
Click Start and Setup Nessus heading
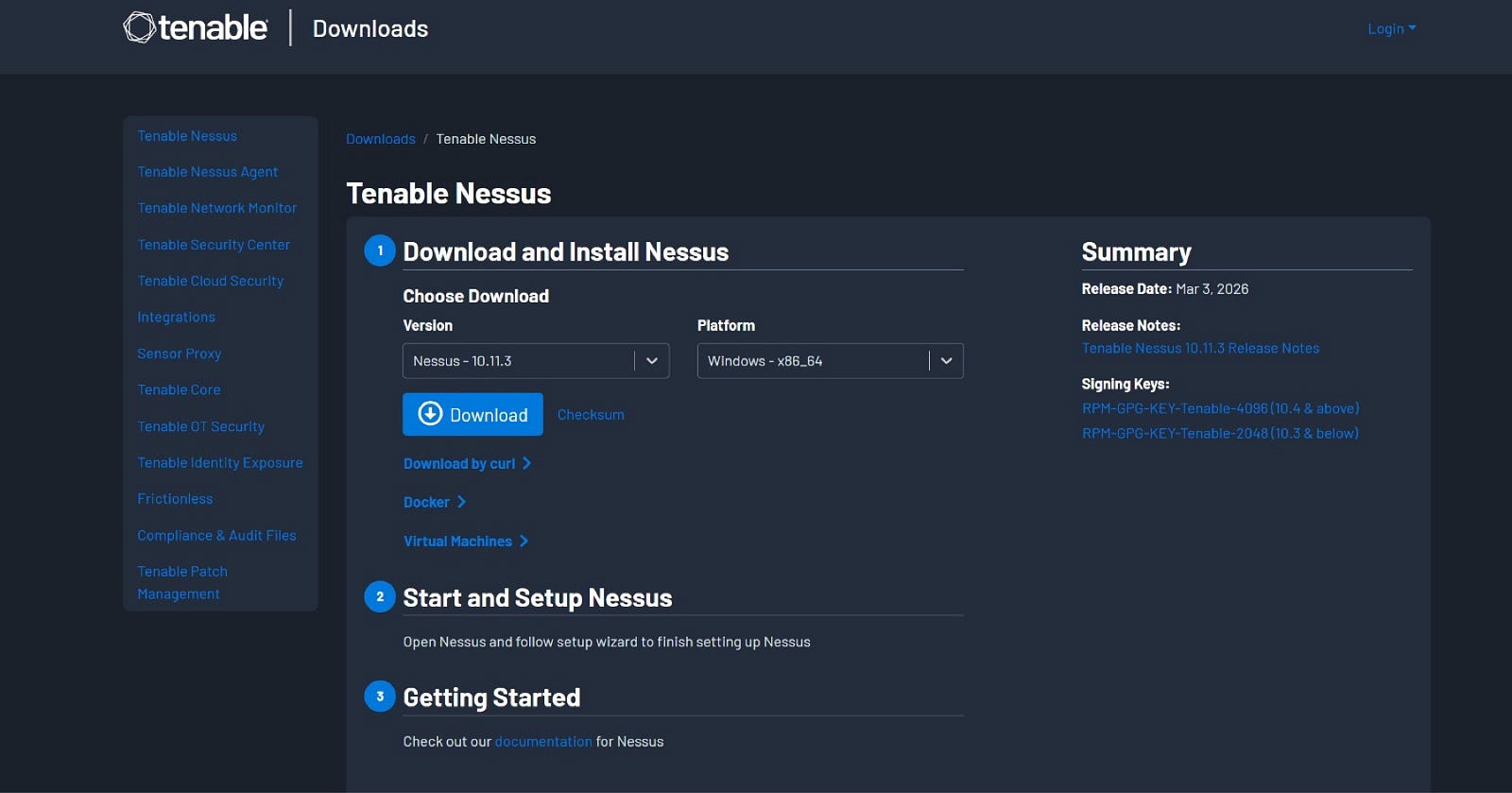[538, 598]
